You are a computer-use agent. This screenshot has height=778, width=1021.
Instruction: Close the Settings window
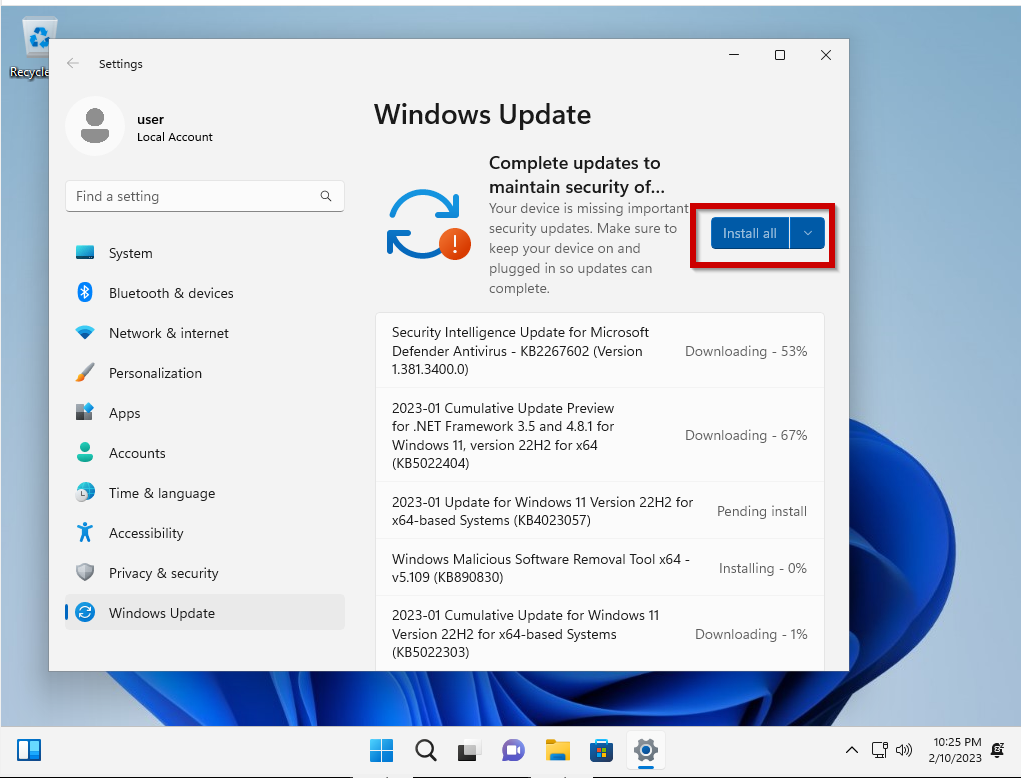(826, 55)
